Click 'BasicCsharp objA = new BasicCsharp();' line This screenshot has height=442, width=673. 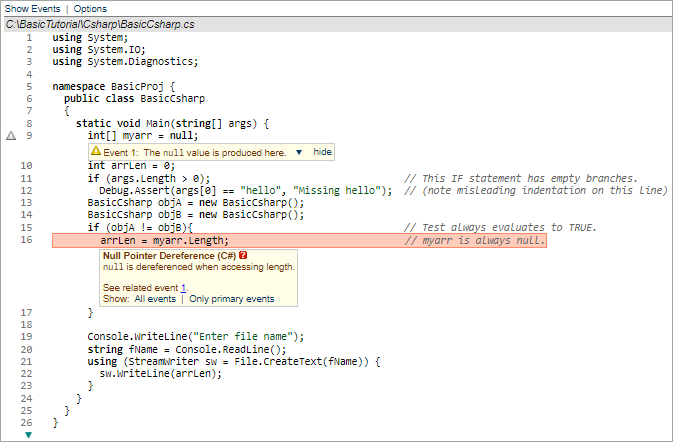pyautogui.click(x=196, y=203)
